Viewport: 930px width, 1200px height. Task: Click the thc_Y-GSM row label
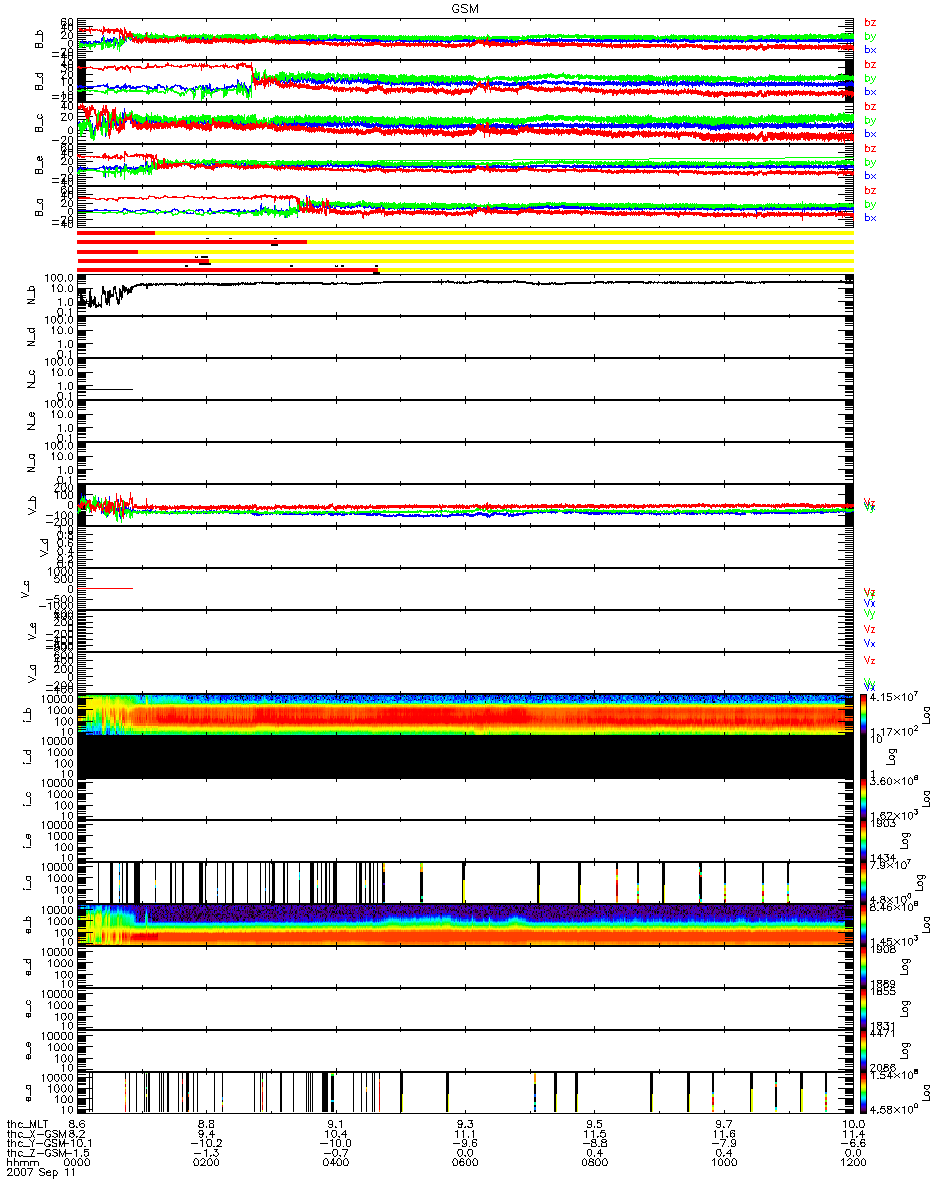point(34,1143)
